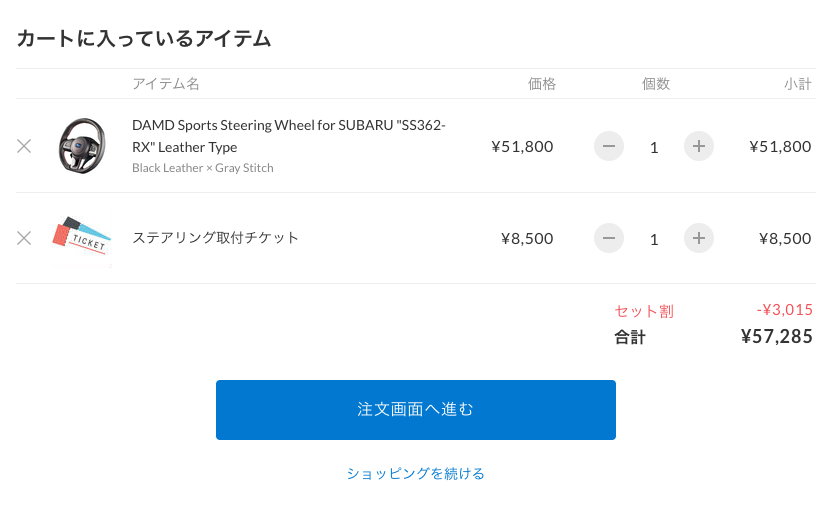Select the ticket quantity value

pyautogui.click(x=654, y=239)
